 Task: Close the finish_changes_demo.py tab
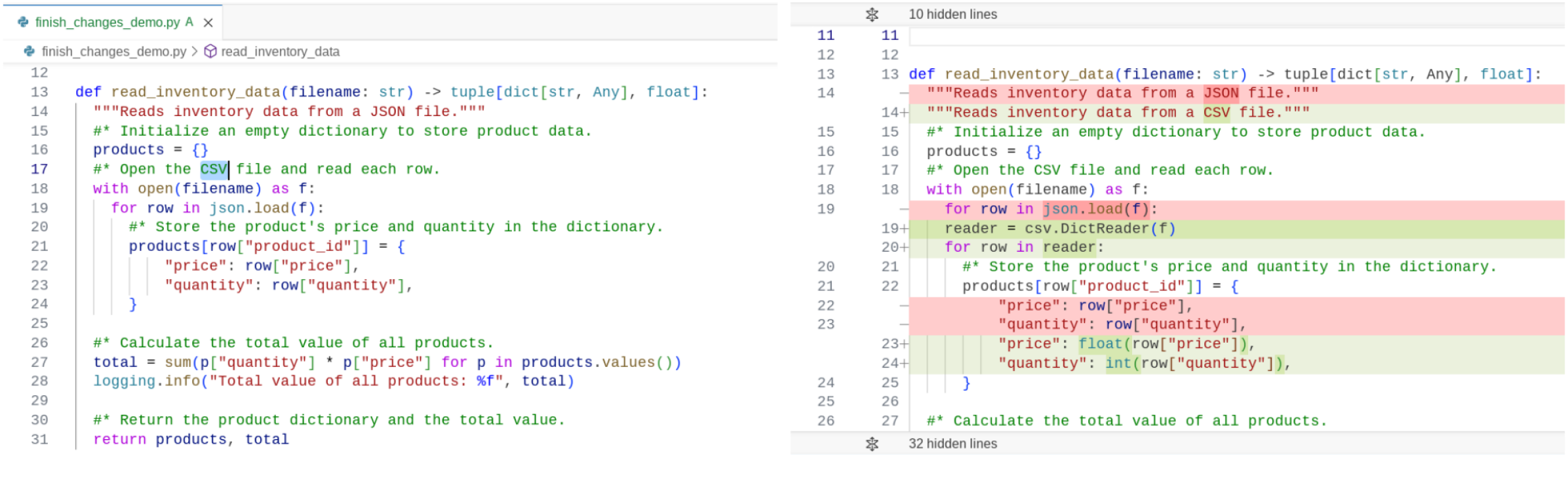tap(208, 23)
